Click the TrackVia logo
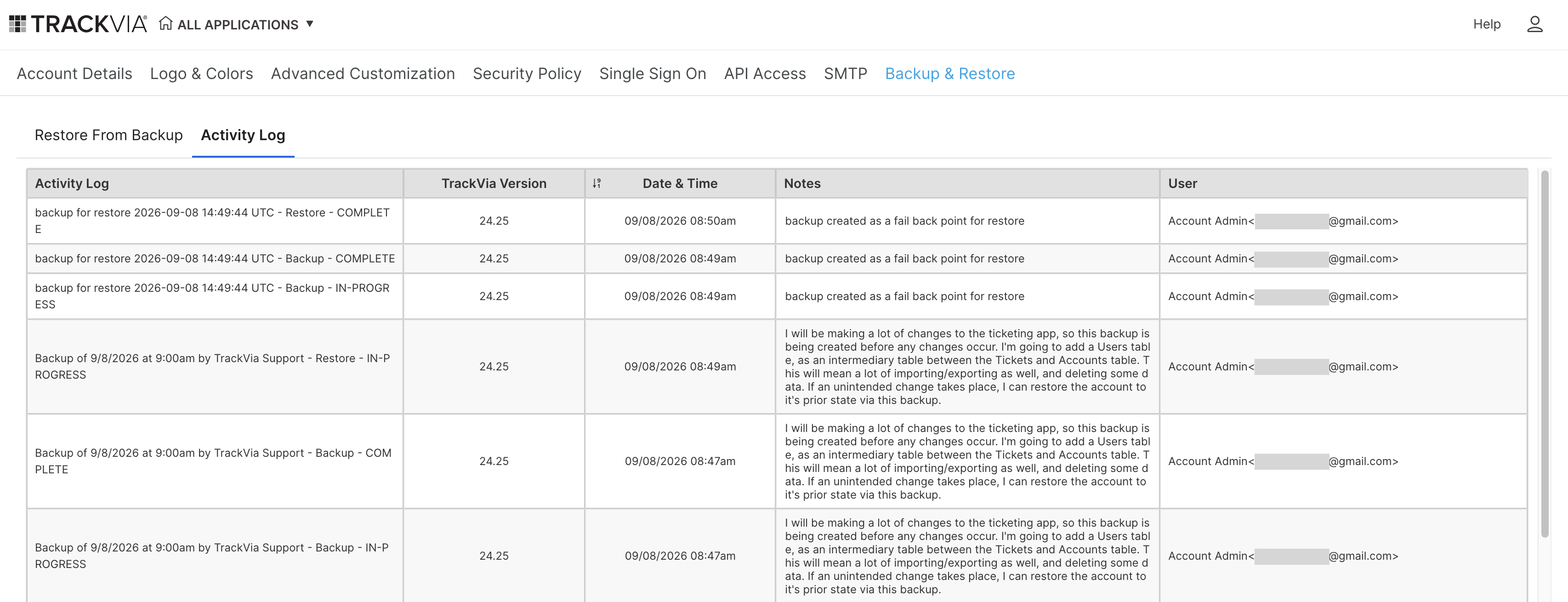1568x602 pixels. pyautogui.click(x=78, y=24)
